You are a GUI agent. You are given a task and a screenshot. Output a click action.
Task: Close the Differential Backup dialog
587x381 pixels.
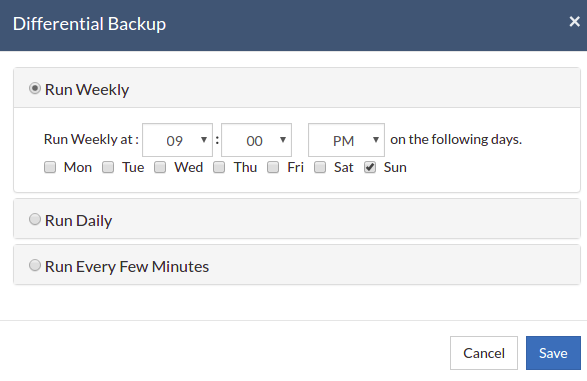[x=574, y=22]
